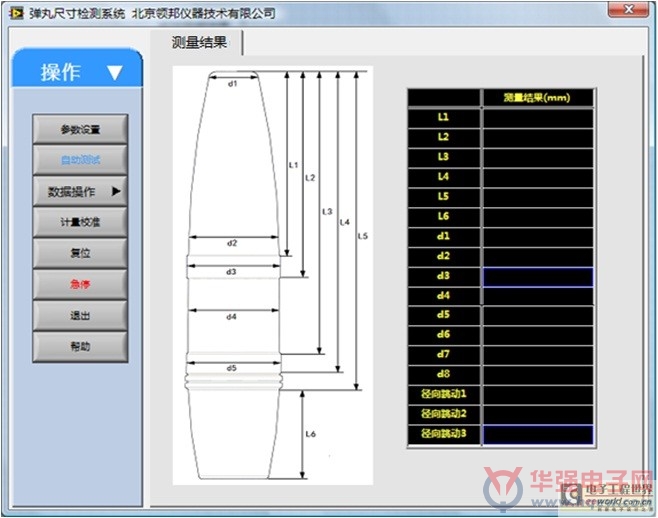Click the d5 row label in table

[x=444, y=315]
